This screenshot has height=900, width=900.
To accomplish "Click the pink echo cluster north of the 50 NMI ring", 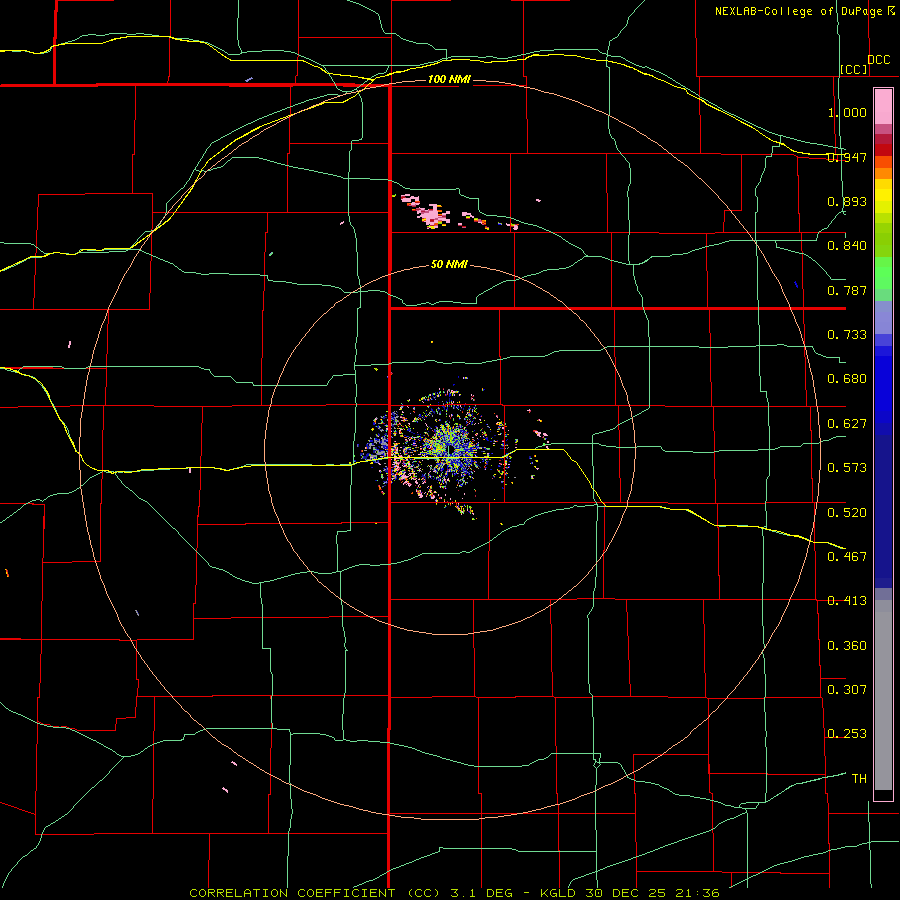I will 430,215.
